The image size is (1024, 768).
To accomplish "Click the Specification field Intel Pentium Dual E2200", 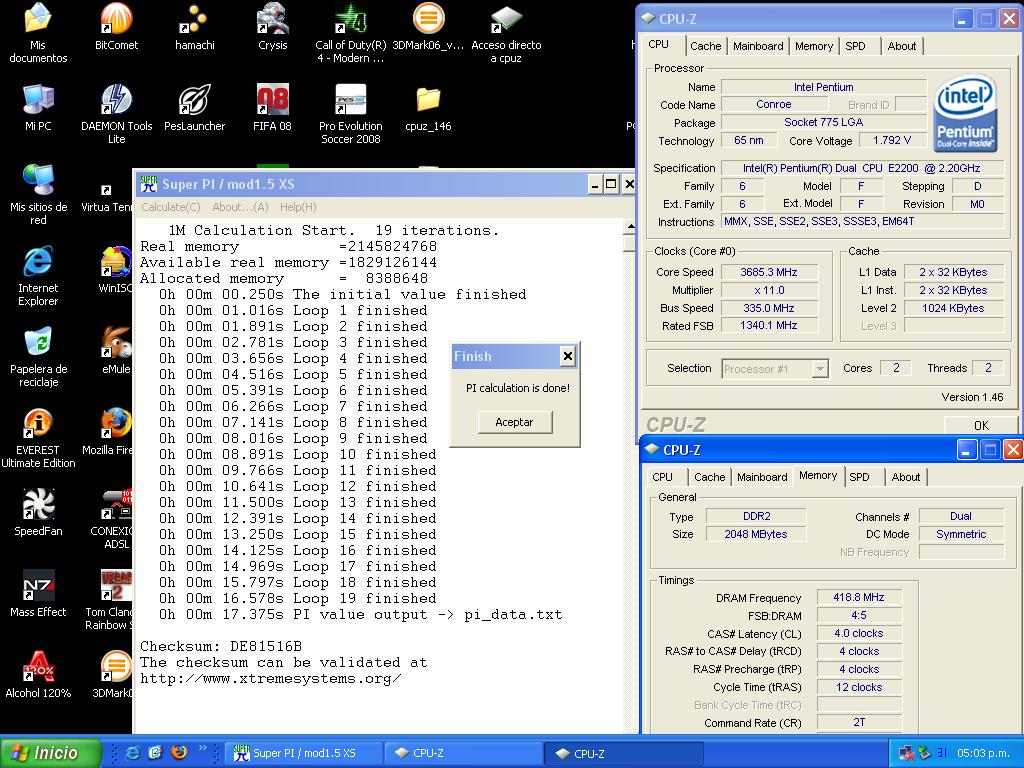I will (x=861, y=168).
